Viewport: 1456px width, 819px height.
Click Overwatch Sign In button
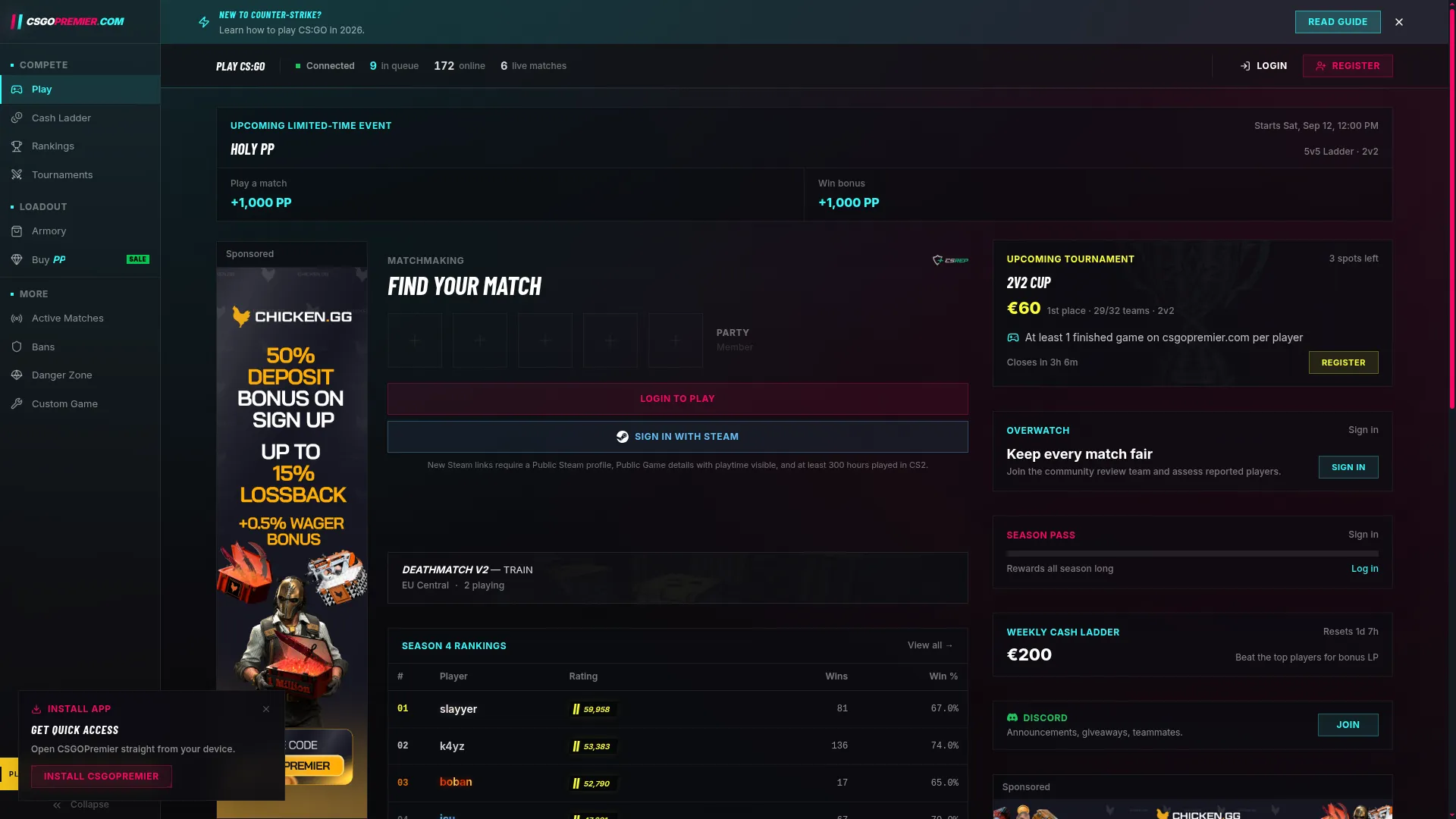point(1348,467)
